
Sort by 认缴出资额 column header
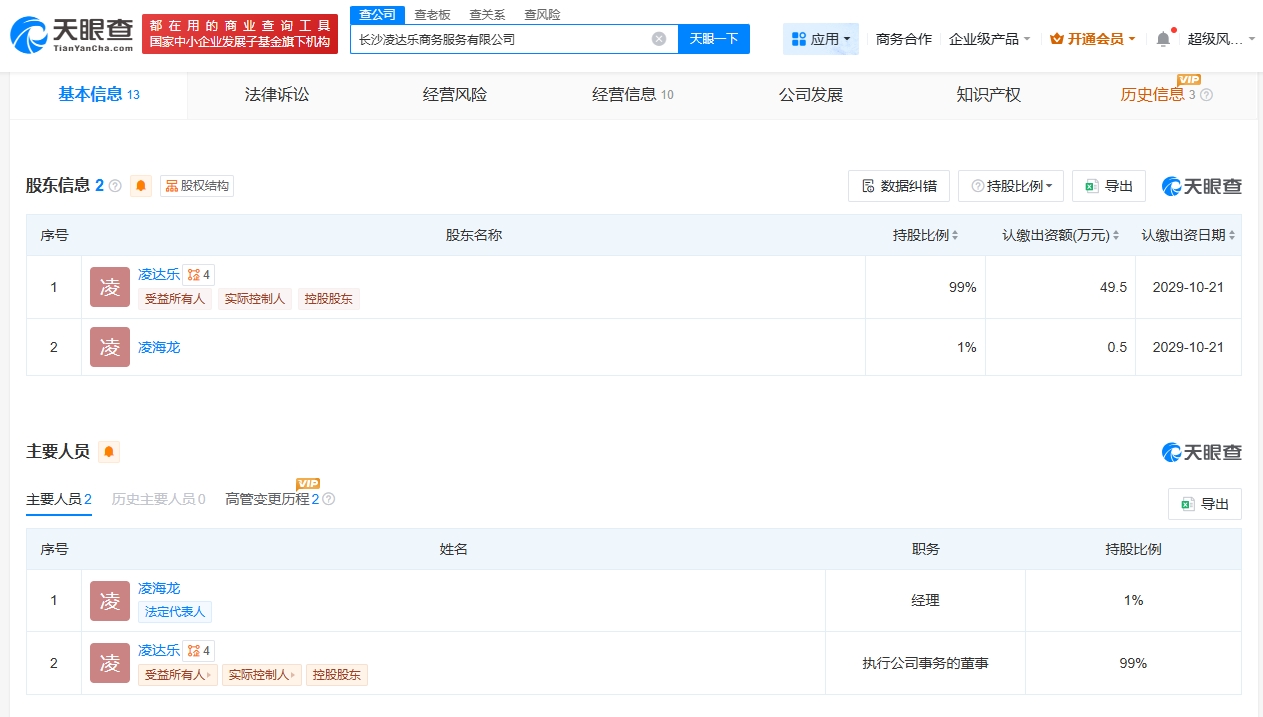click(x=1060, y=235)
